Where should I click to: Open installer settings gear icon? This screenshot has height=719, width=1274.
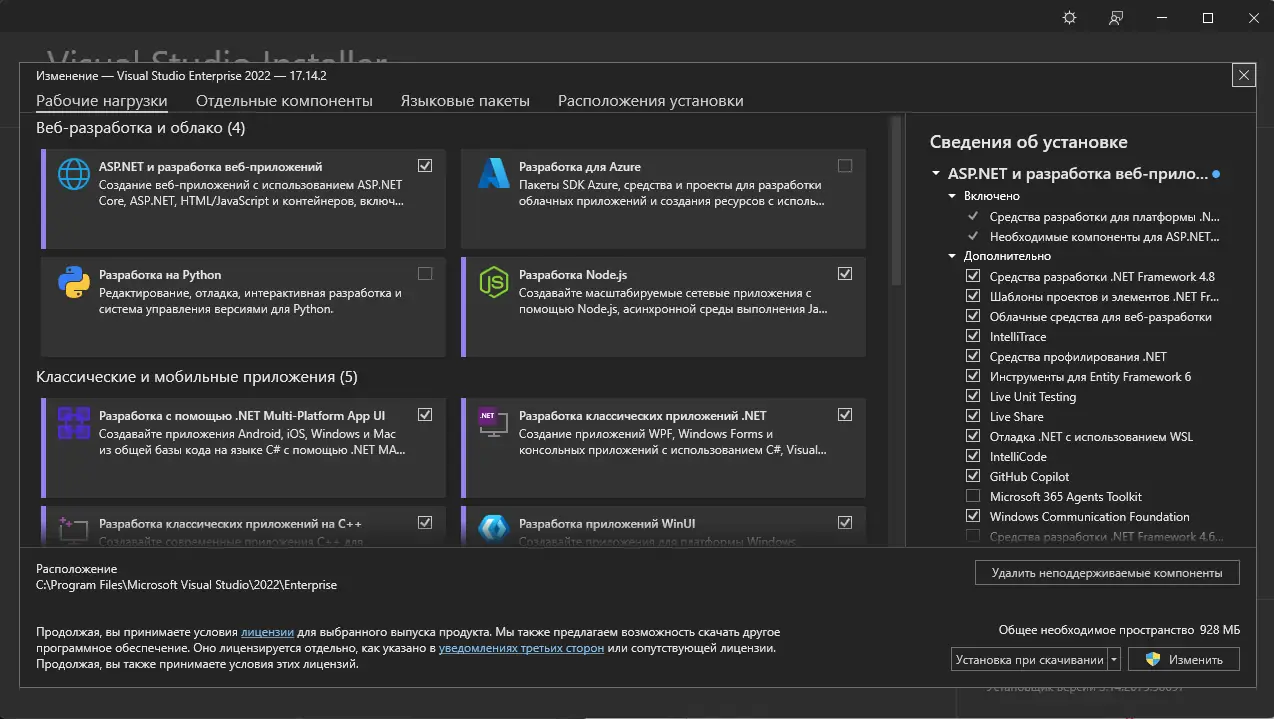[1069, 18]
